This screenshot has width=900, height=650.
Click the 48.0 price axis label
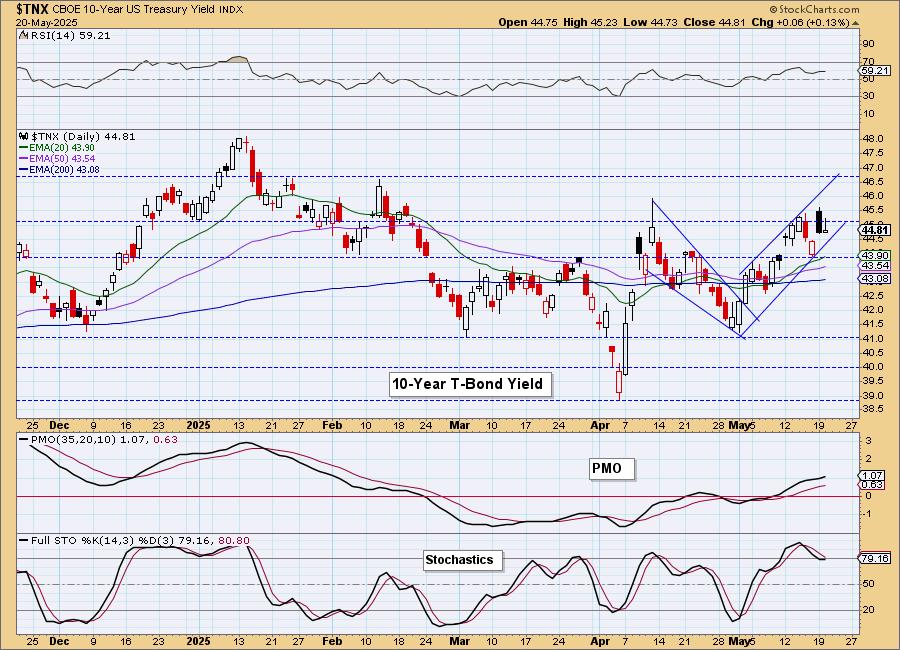coord(873,139)
